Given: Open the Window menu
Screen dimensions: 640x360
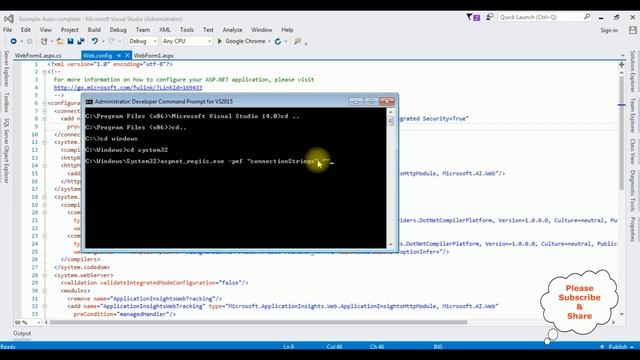Looking at the screenshot, I should click(x=261, y=30).
